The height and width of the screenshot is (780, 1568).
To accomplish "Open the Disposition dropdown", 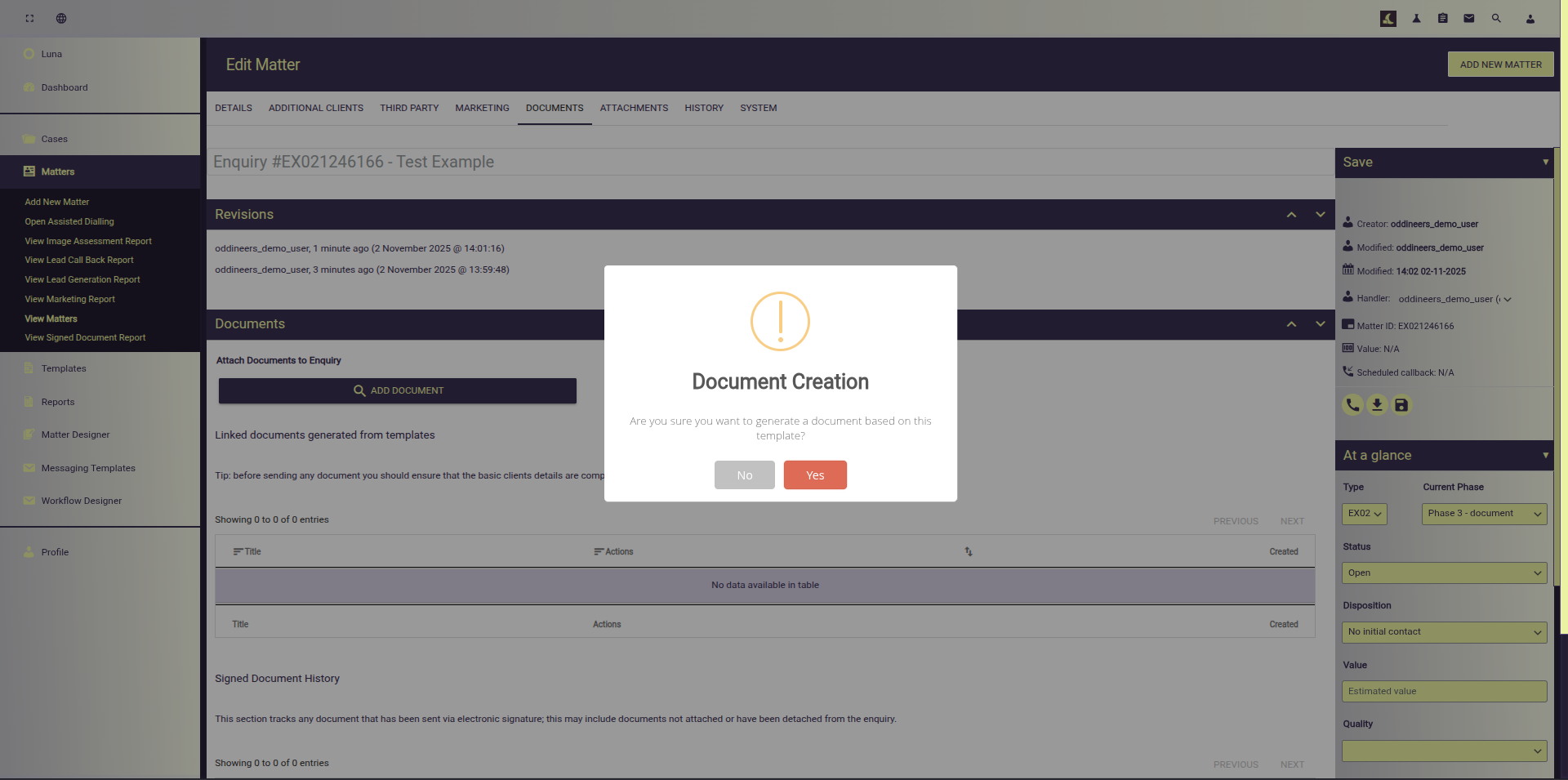I will pos(1443,632).
